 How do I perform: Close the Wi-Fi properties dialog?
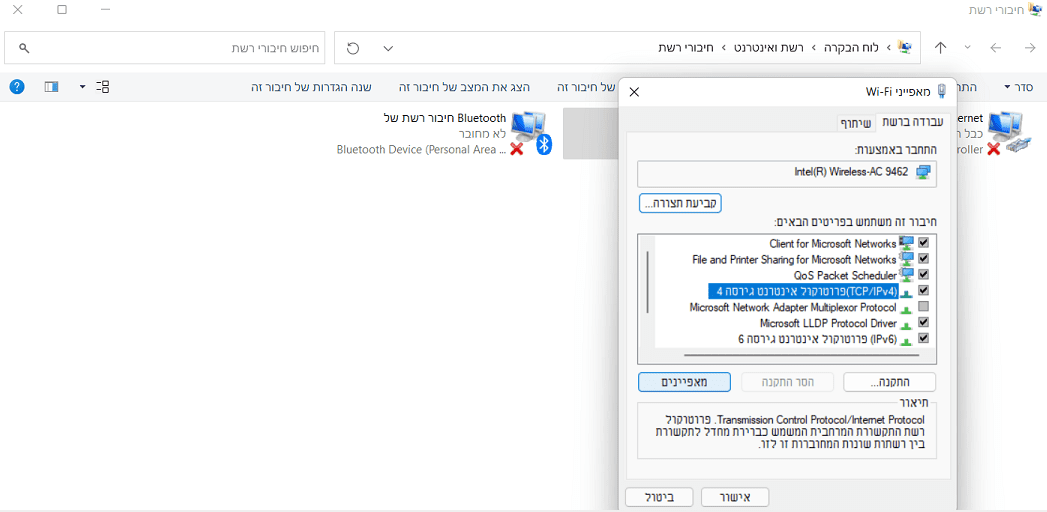coord(634,92)
